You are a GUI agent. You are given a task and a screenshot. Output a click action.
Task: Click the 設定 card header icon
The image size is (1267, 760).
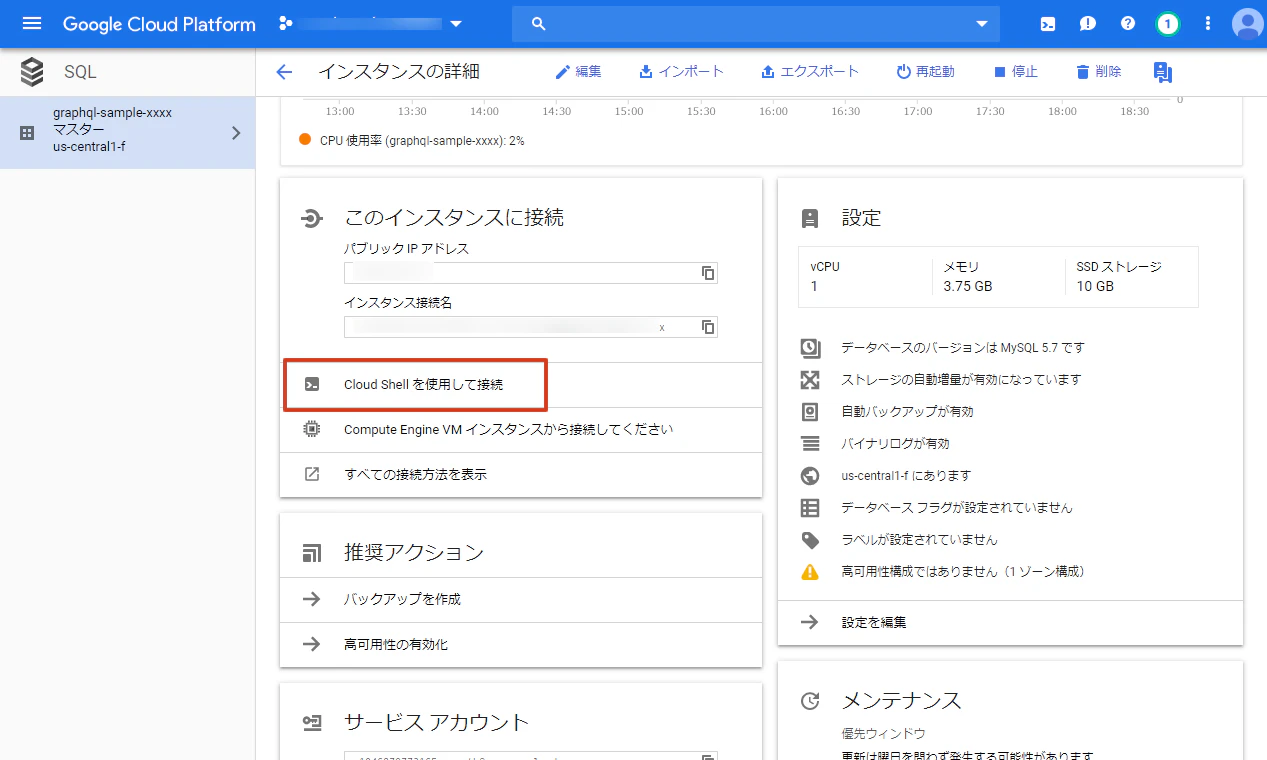(x=810, y=218)
